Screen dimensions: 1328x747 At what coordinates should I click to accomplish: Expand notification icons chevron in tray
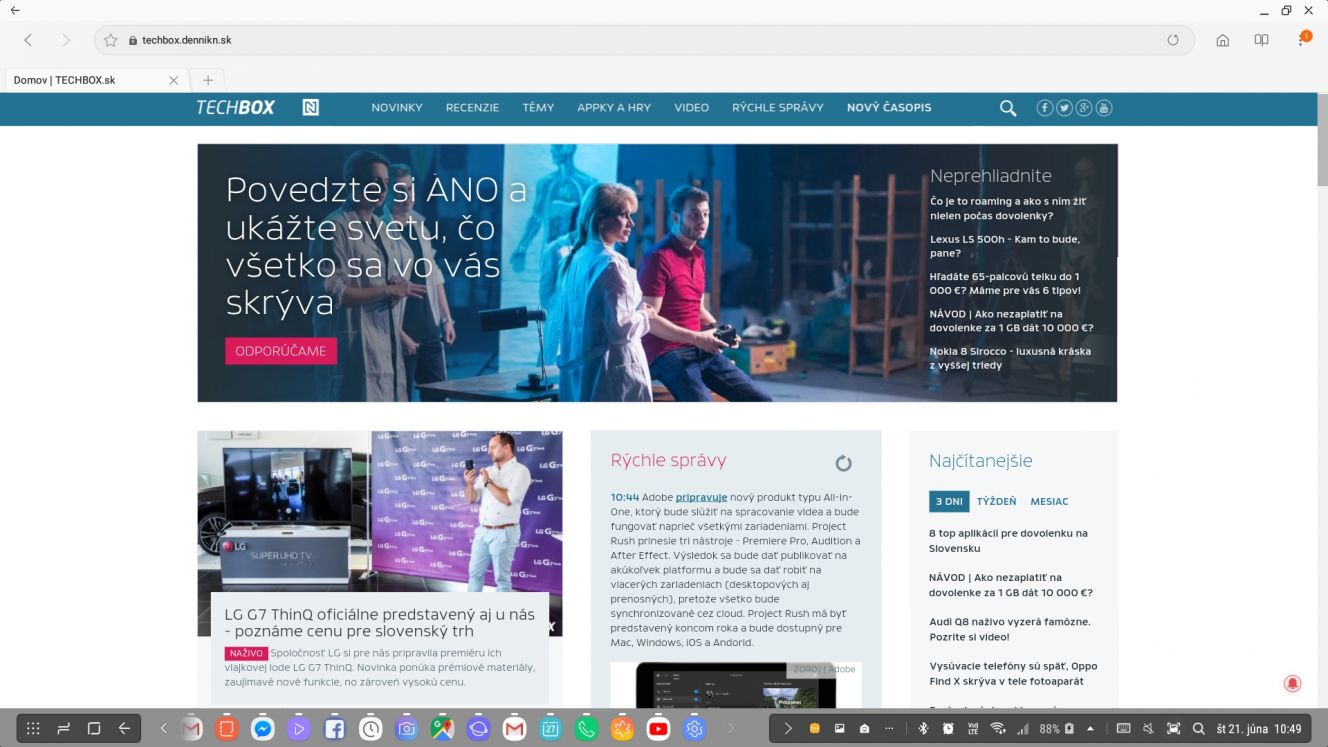click(x=788, y=729)
